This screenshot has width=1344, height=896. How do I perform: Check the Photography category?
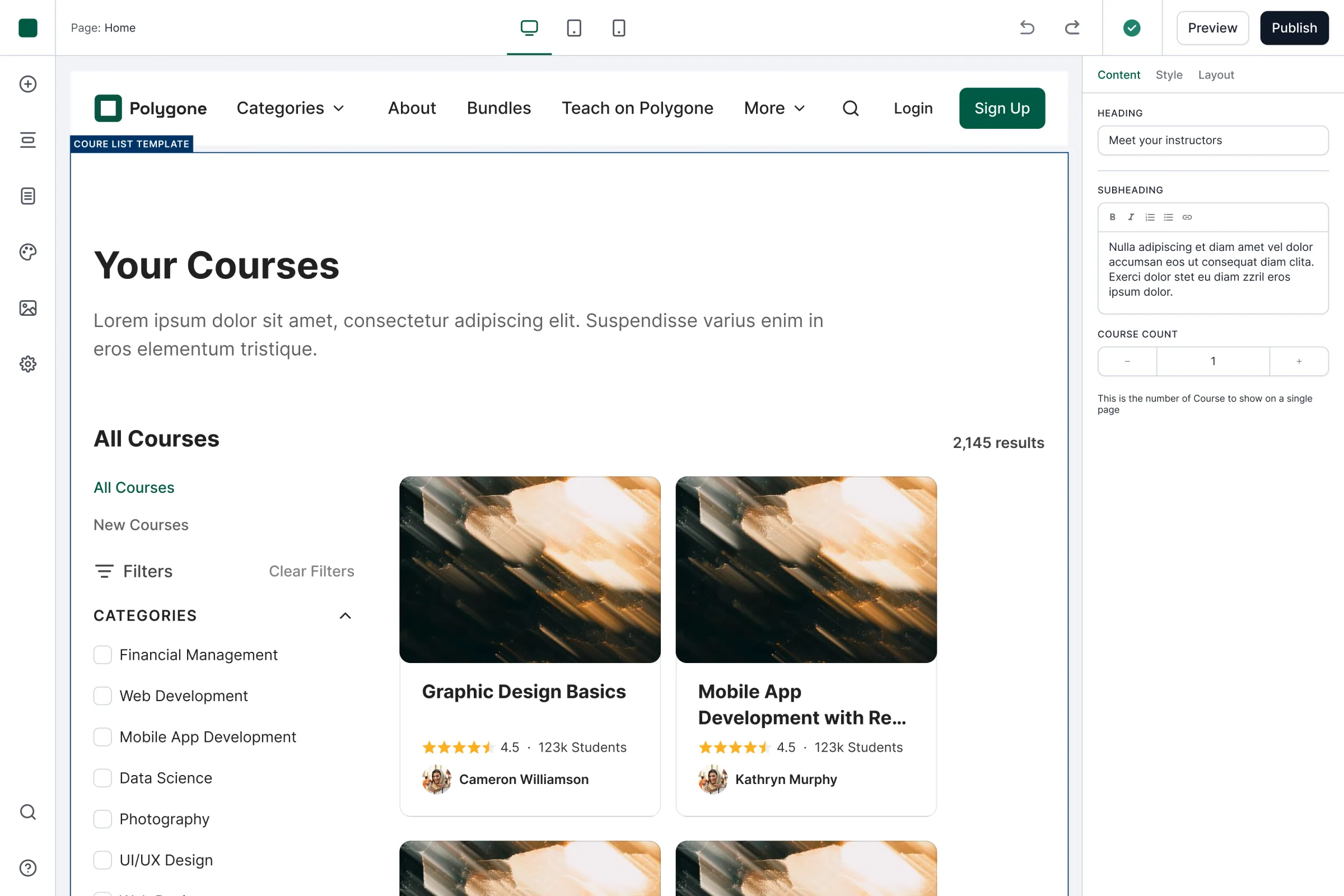tap(103, 819)
